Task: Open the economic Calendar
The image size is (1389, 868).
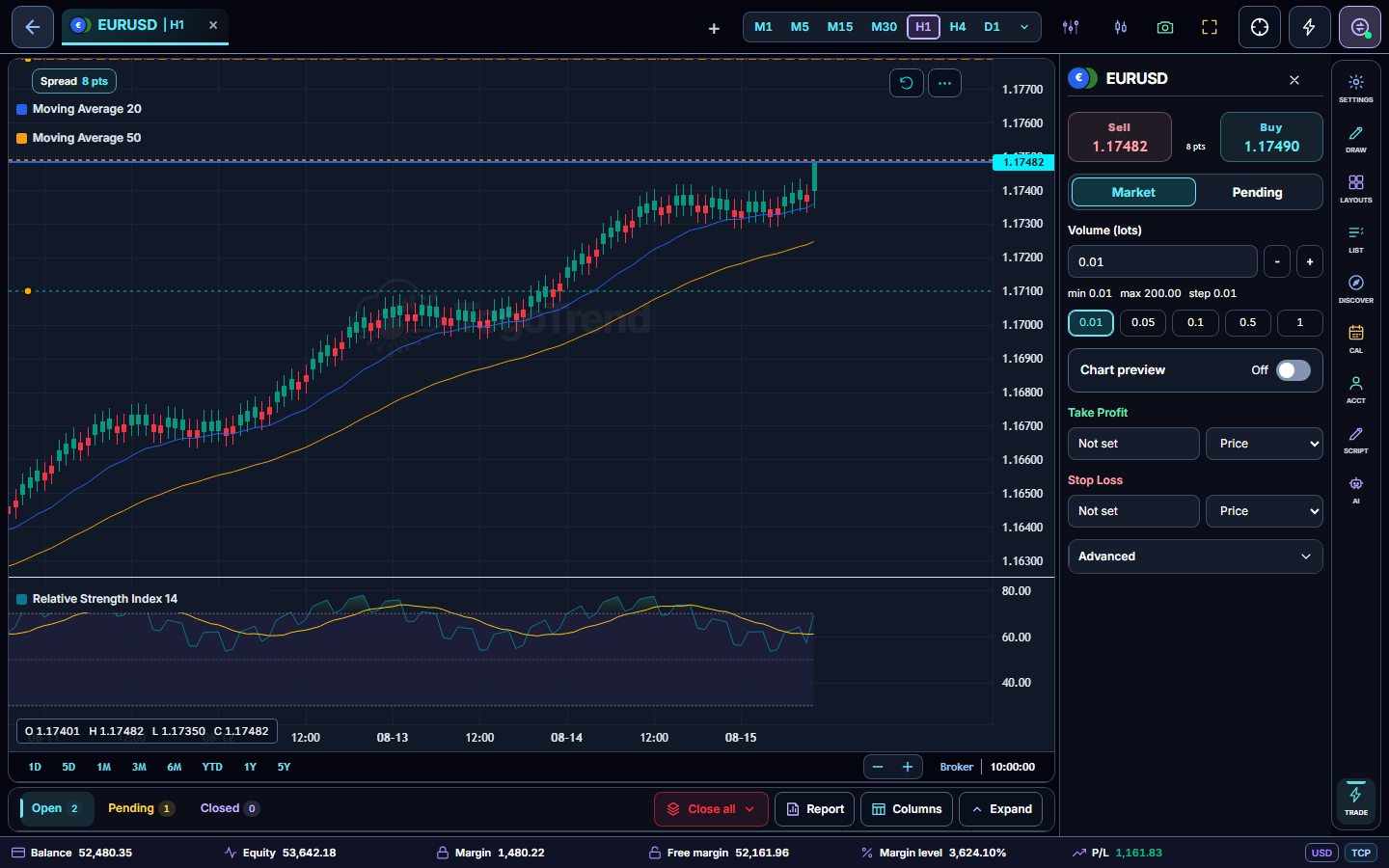Action: point(1356,338)
